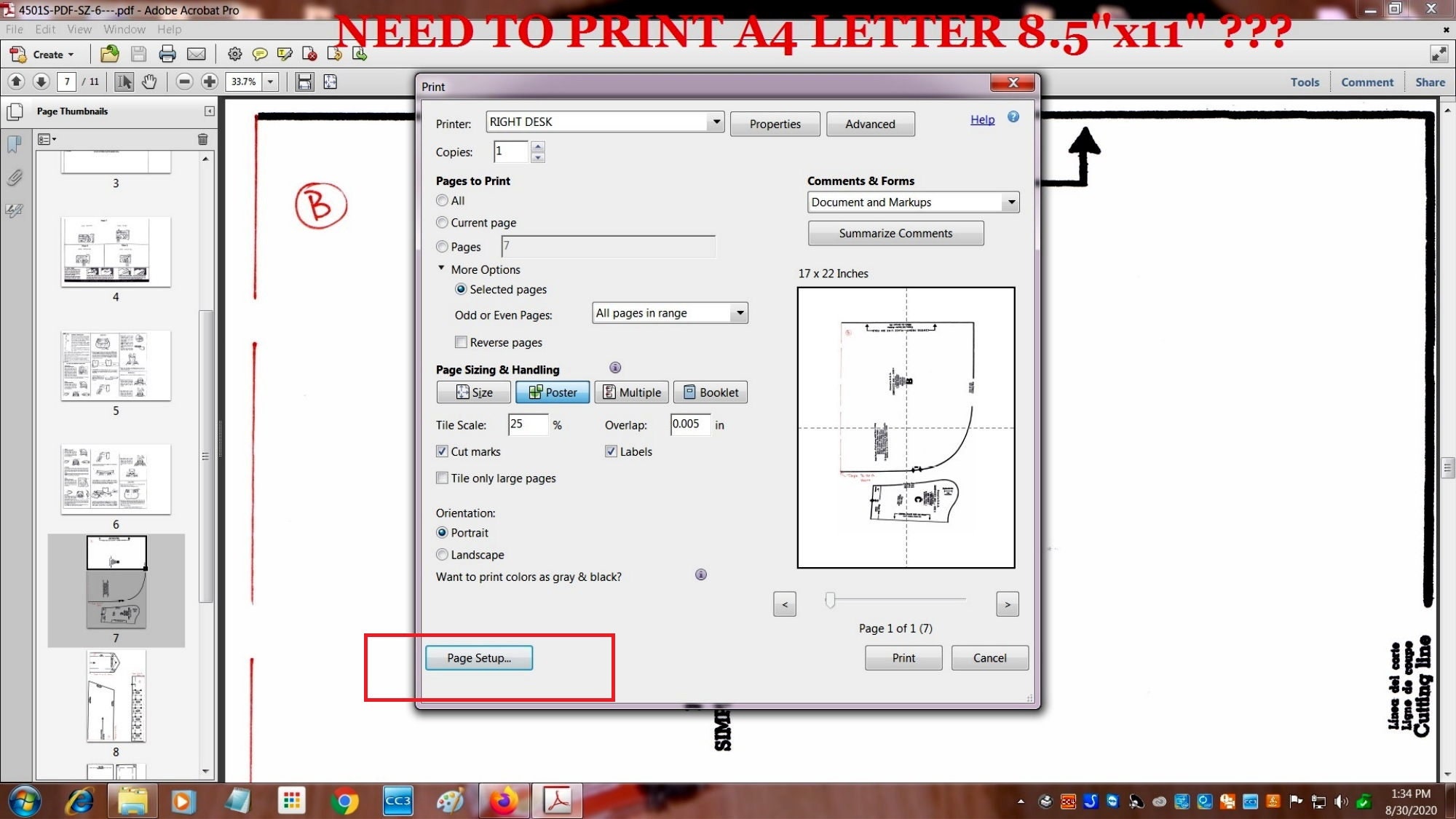Open the Comment pane tab
The height and width of the screenshot is (819, 1456).
coord(1367,82)
